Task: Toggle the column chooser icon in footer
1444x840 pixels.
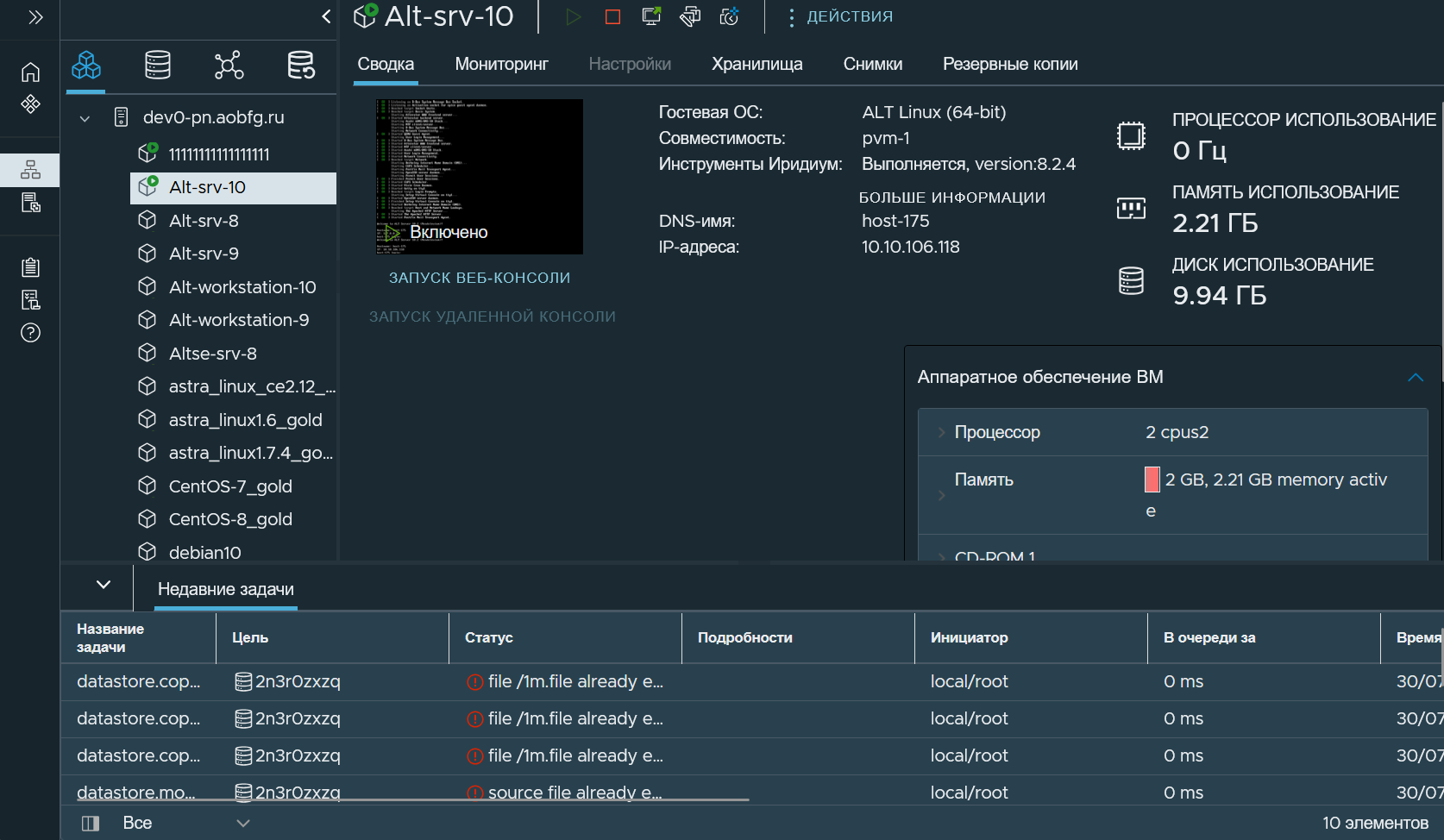Action: [91, 824]
